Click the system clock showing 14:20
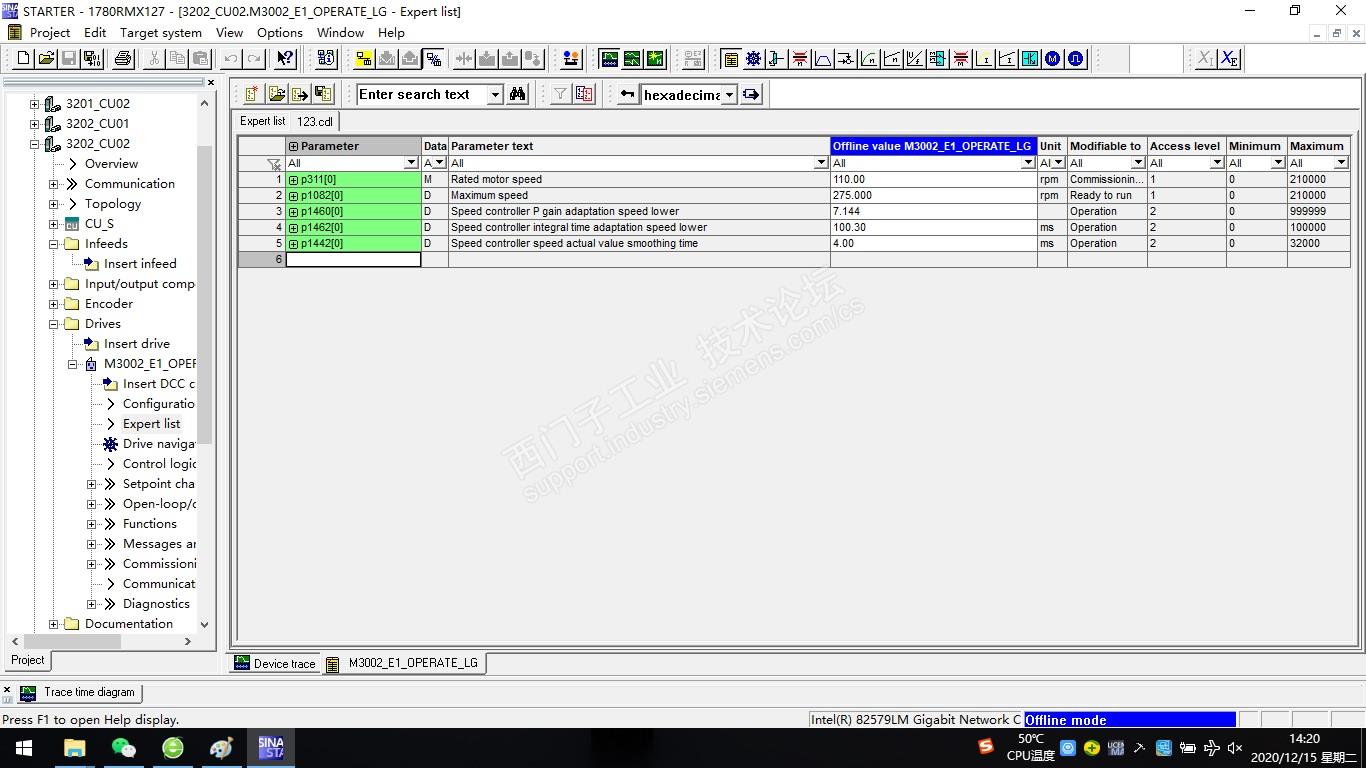This screenshot has height=768, width=1366. coord(1305,739)
